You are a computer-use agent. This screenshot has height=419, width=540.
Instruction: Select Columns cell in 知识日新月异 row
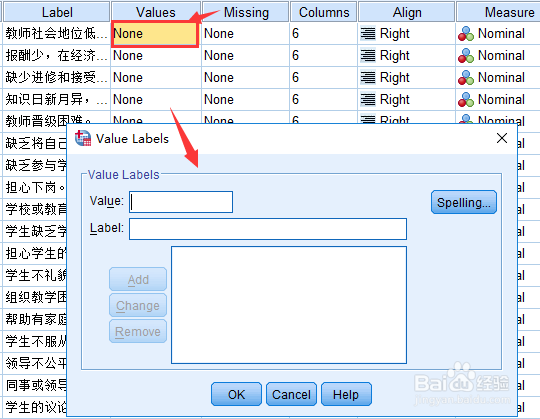[324, 99]
